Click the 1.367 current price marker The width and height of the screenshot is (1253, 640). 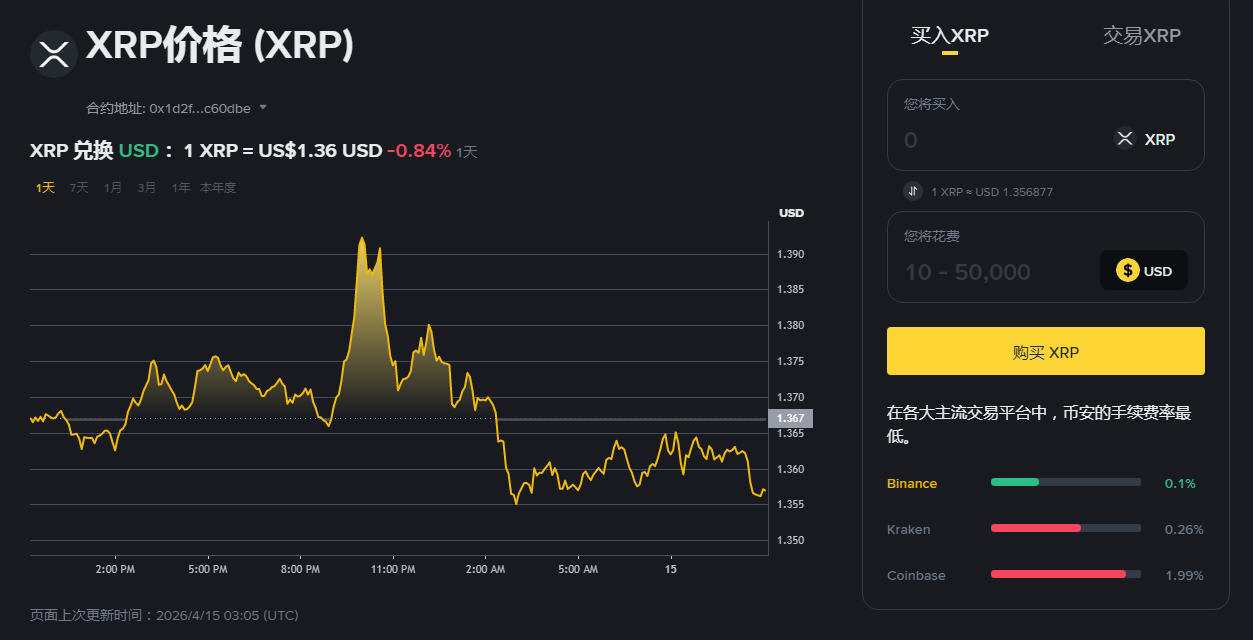tap(790, 418)
